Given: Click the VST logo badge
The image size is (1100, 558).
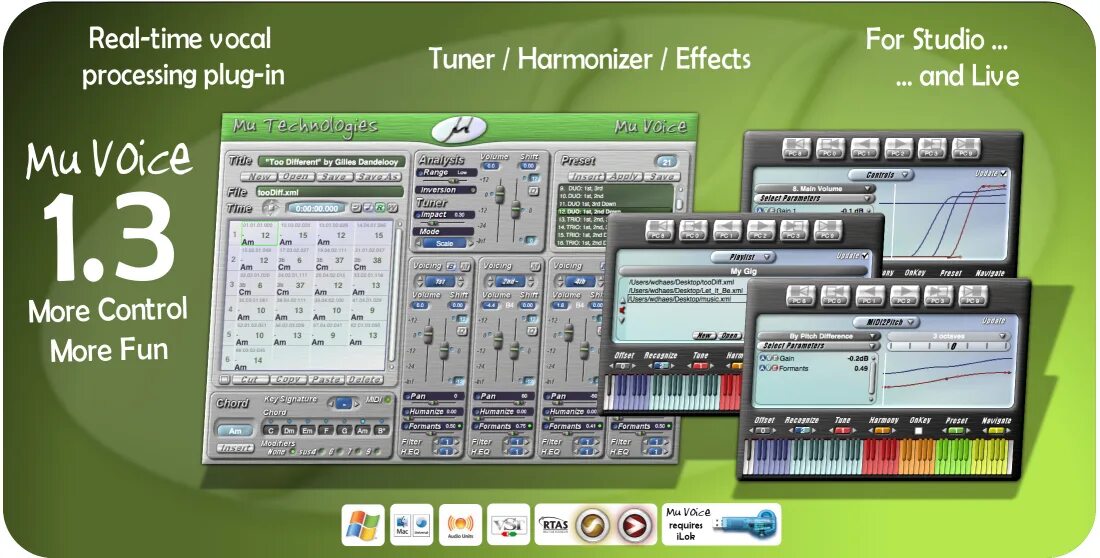Looking at the screenshot, I should click(x=509, y=525).
